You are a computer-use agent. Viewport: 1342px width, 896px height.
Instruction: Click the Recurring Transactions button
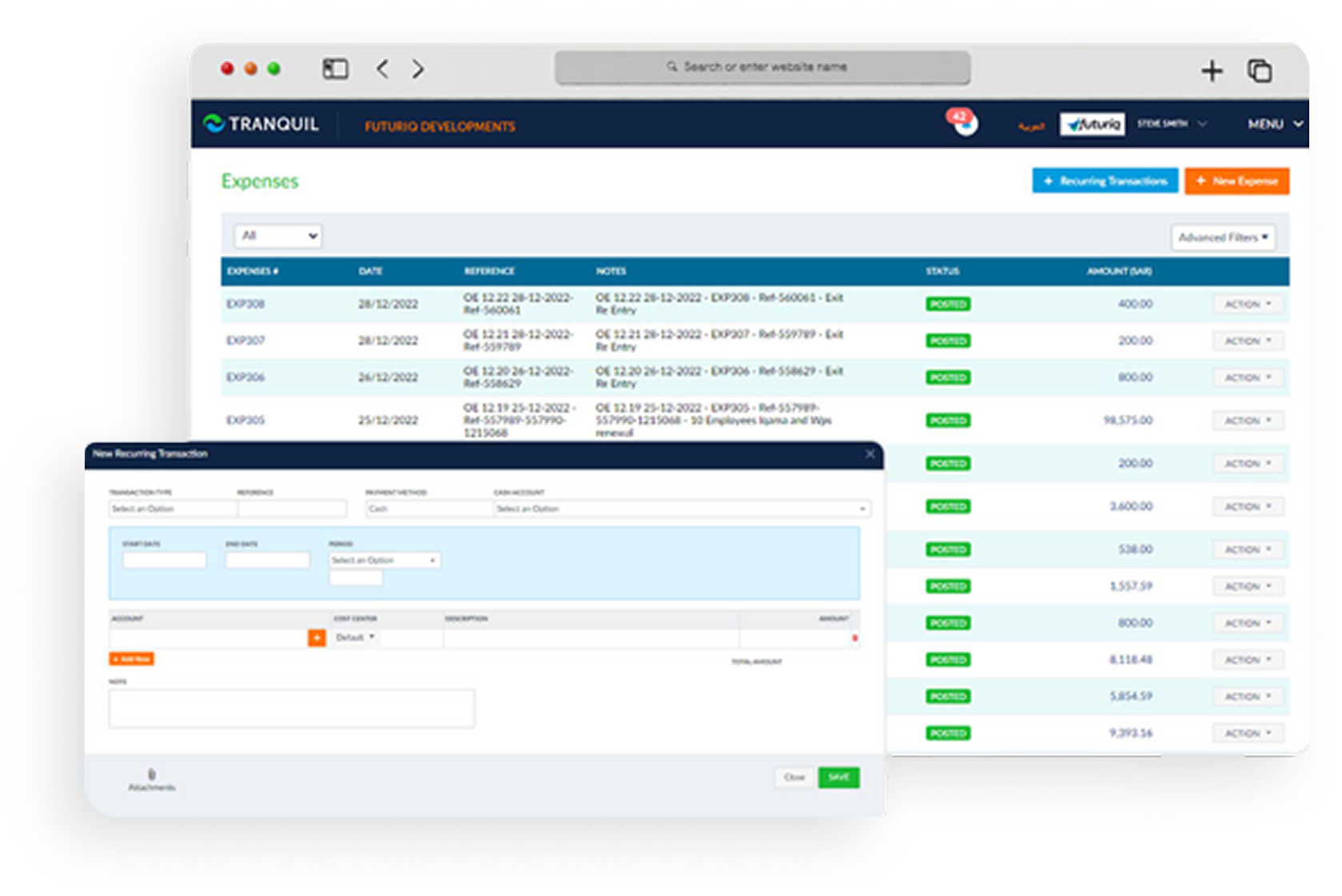pos(1105,181)
